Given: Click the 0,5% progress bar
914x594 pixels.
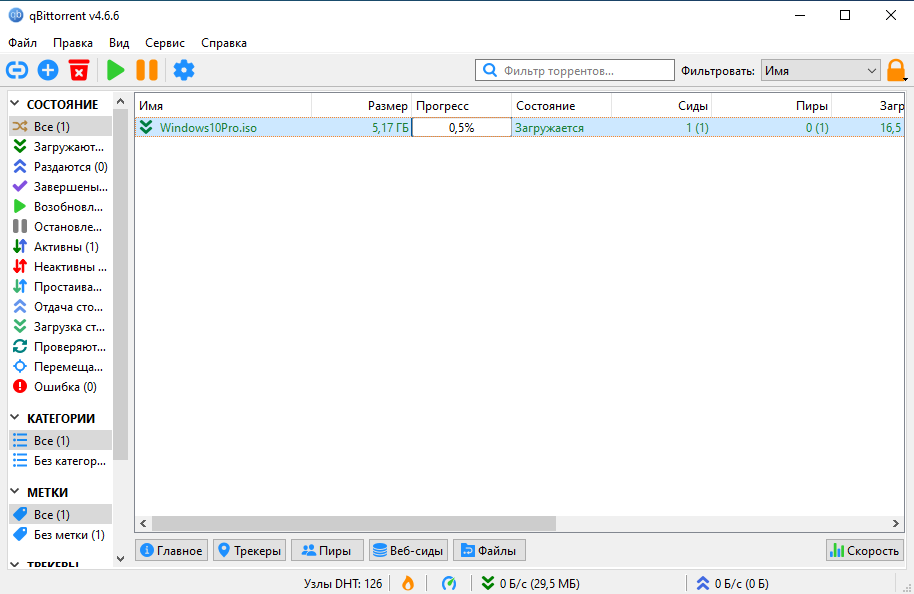Looking at the screenshot, I should click(x=462, y=128).
